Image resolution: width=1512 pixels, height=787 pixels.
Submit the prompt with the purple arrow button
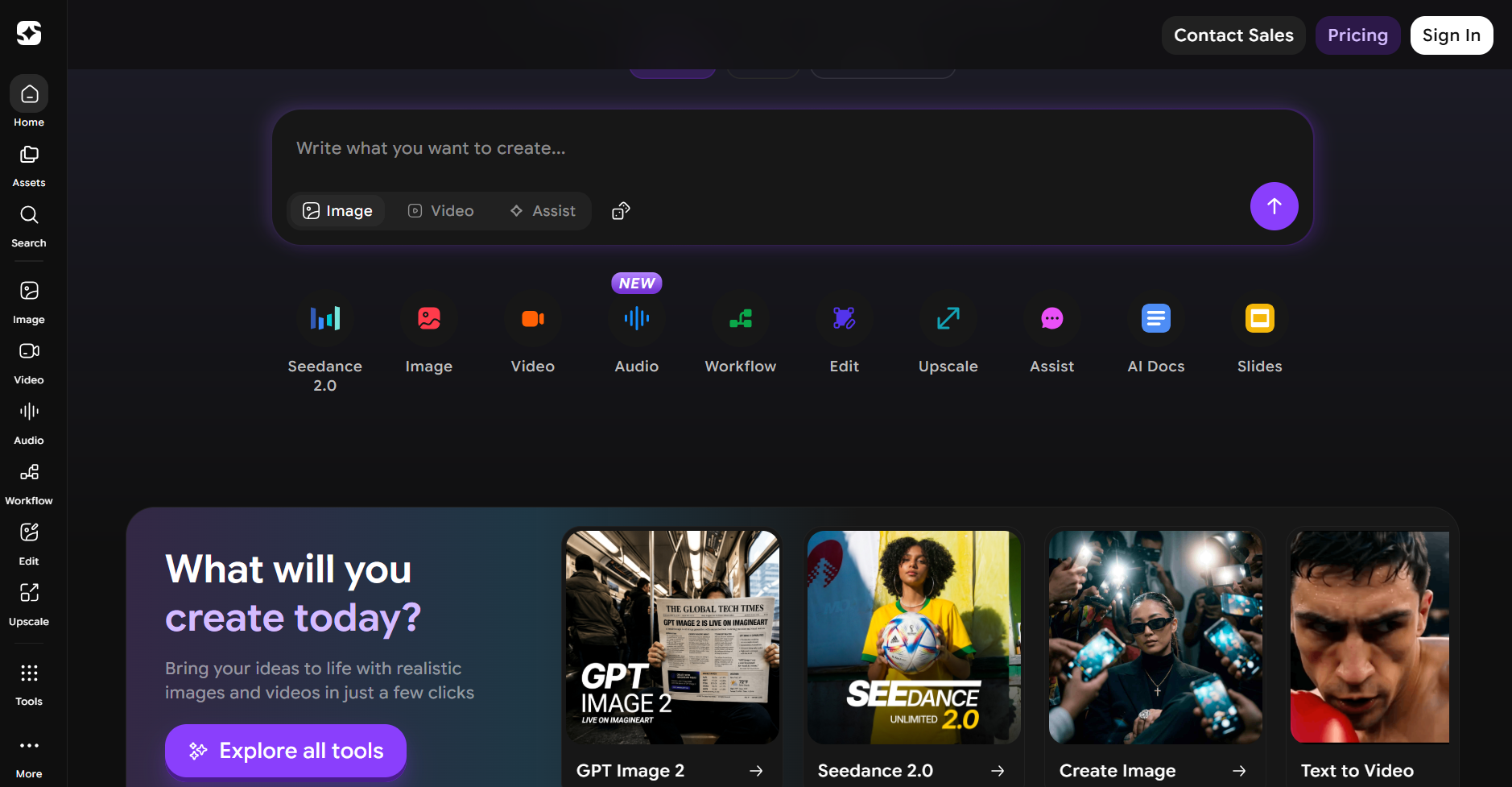pos(1274,206)
